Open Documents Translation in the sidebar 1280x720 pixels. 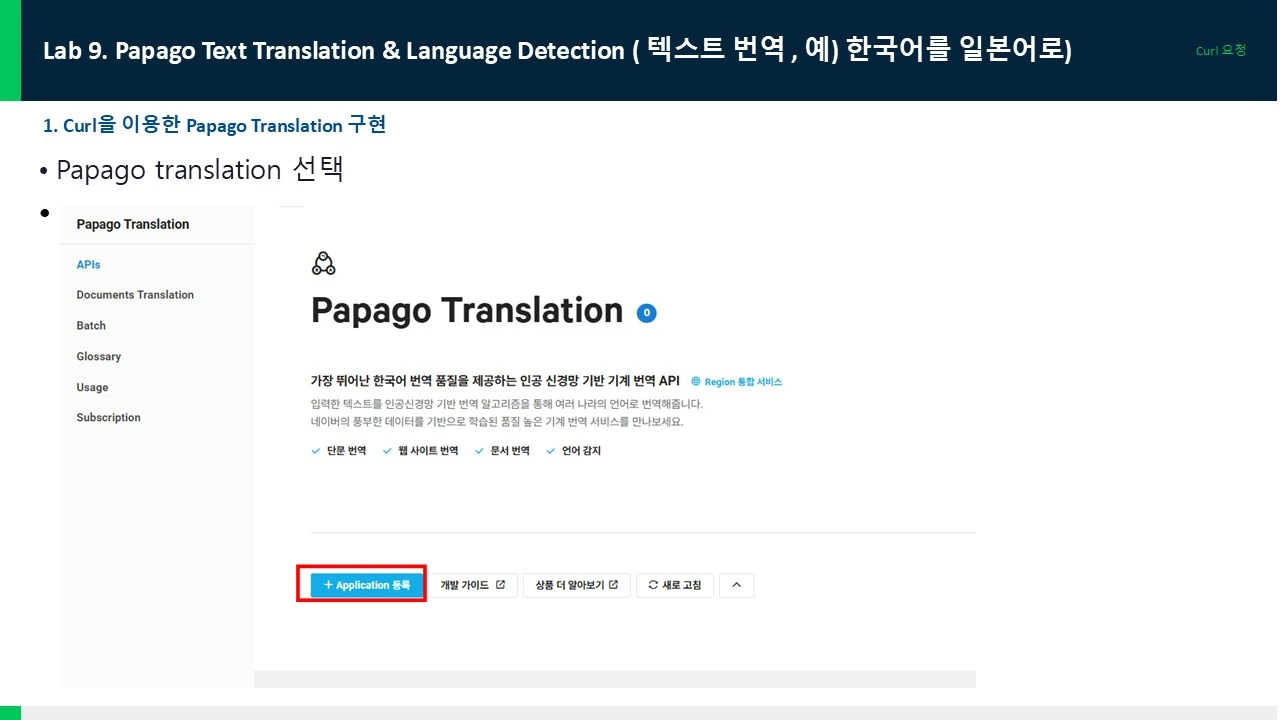(135, 295)
